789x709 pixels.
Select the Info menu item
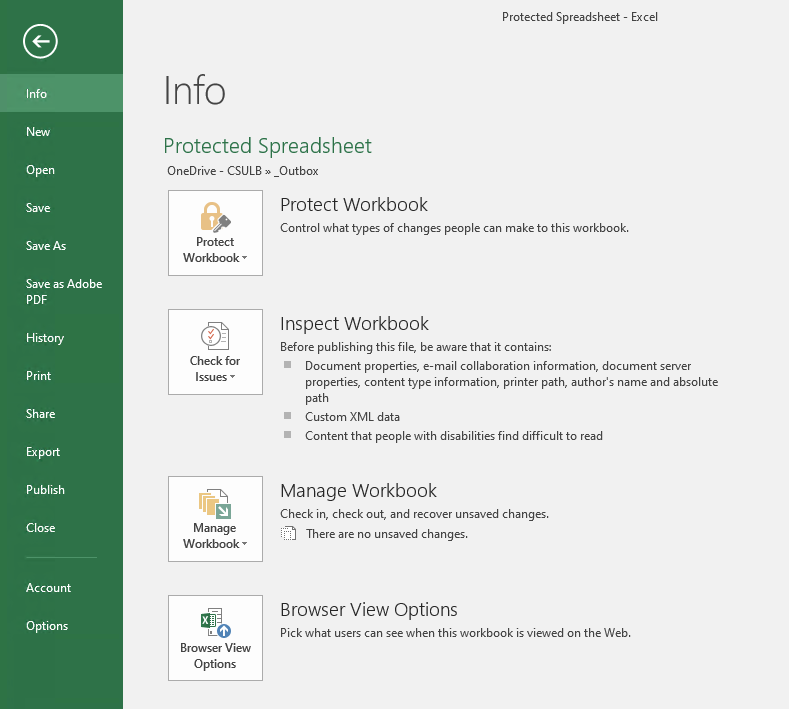tap(61, 94)
